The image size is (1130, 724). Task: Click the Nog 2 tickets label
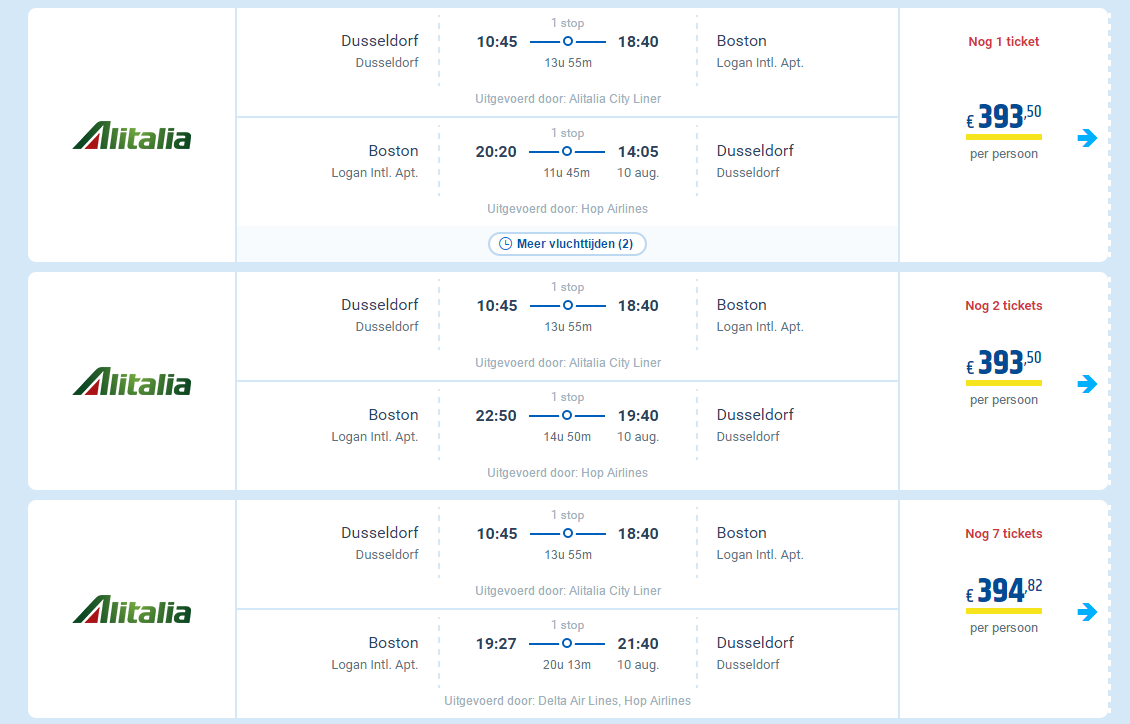click(x=1004, y=305)
